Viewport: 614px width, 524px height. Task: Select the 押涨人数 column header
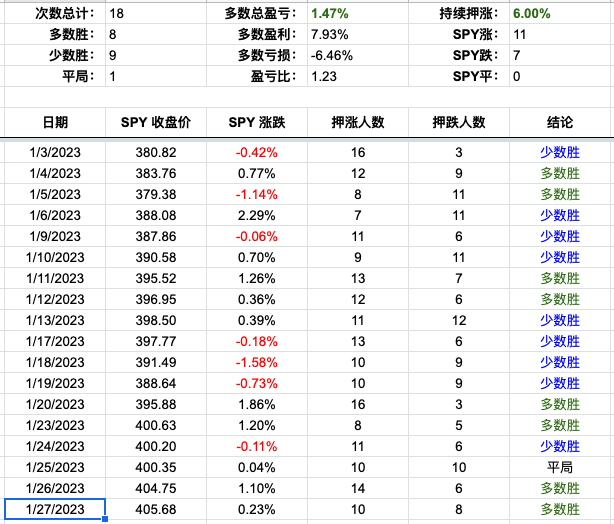tap(358, 122)
